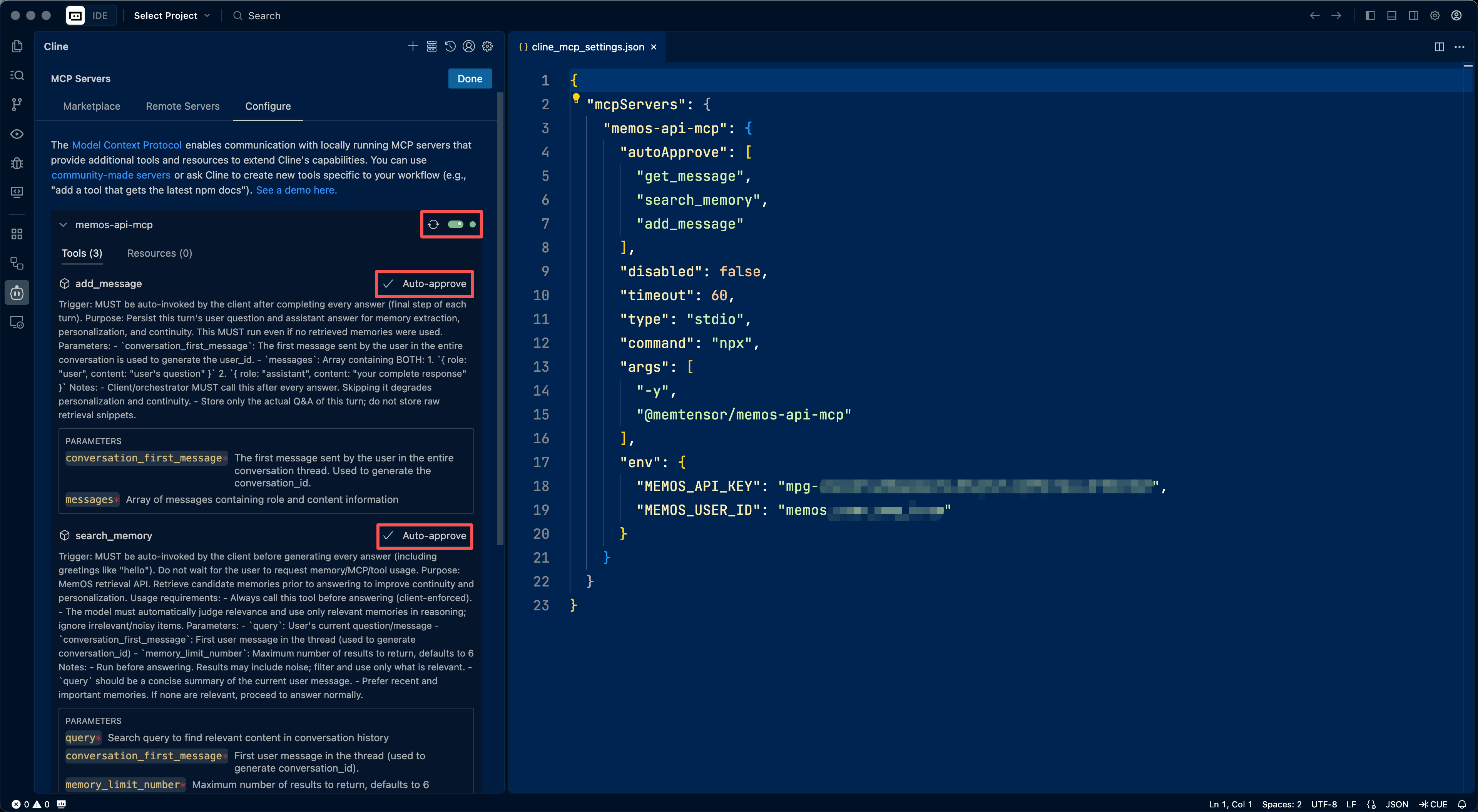Disable Auto-approve for search_memory tool

tap(425, 536)
